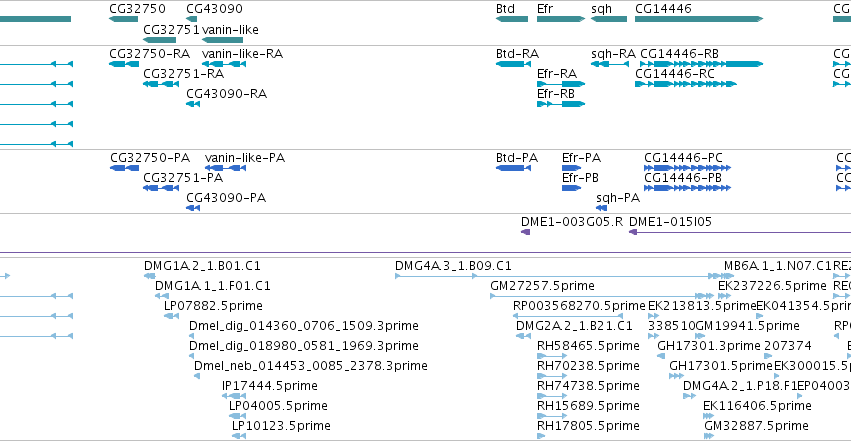Select EST EK237226.5prime
Viewport: 851px width, 441px height.
point(725,296)
